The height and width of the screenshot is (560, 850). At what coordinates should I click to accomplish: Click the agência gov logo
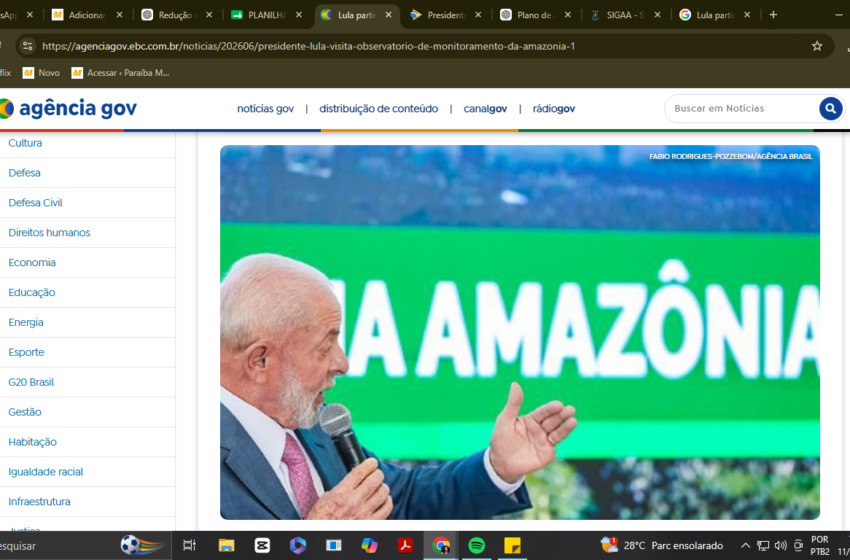pos(68,108)
